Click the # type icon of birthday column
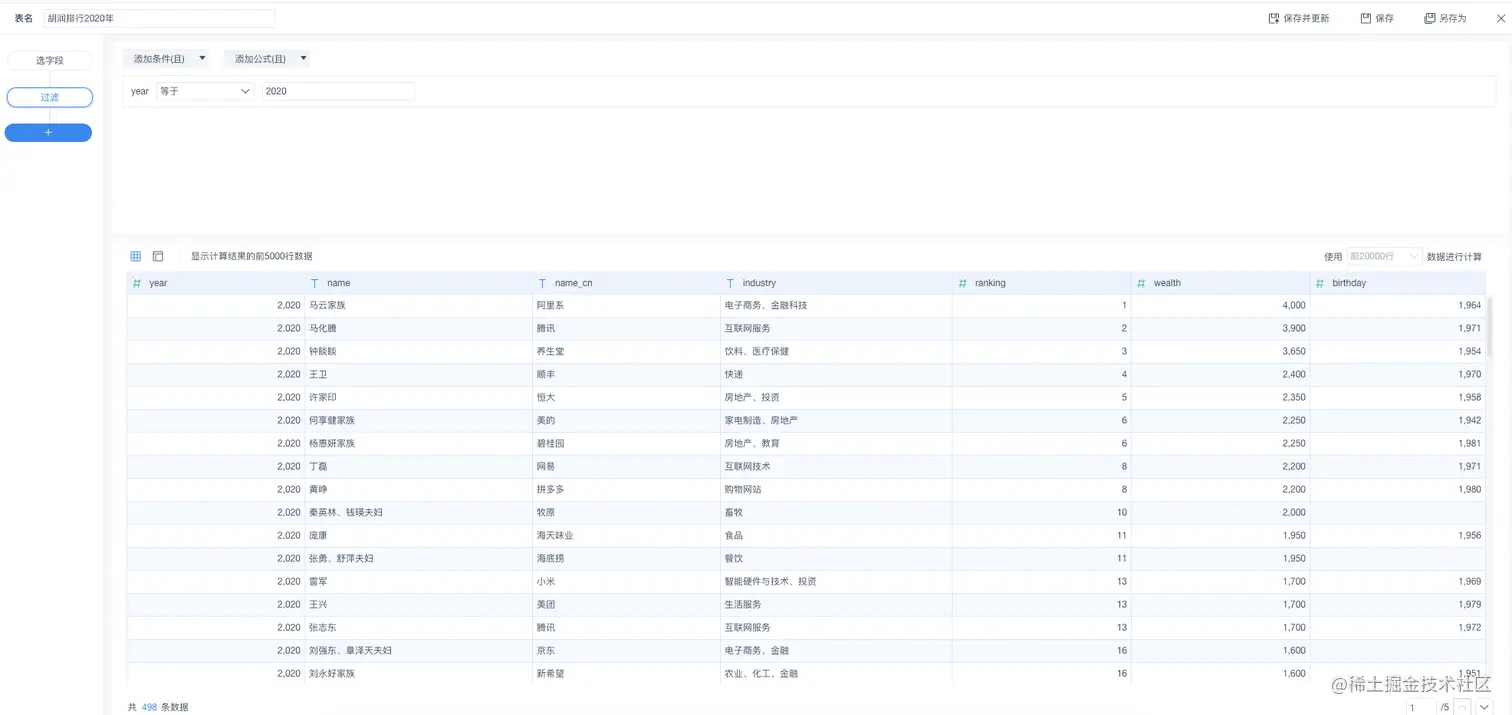1512x715 pixels. coord(1320,283)
